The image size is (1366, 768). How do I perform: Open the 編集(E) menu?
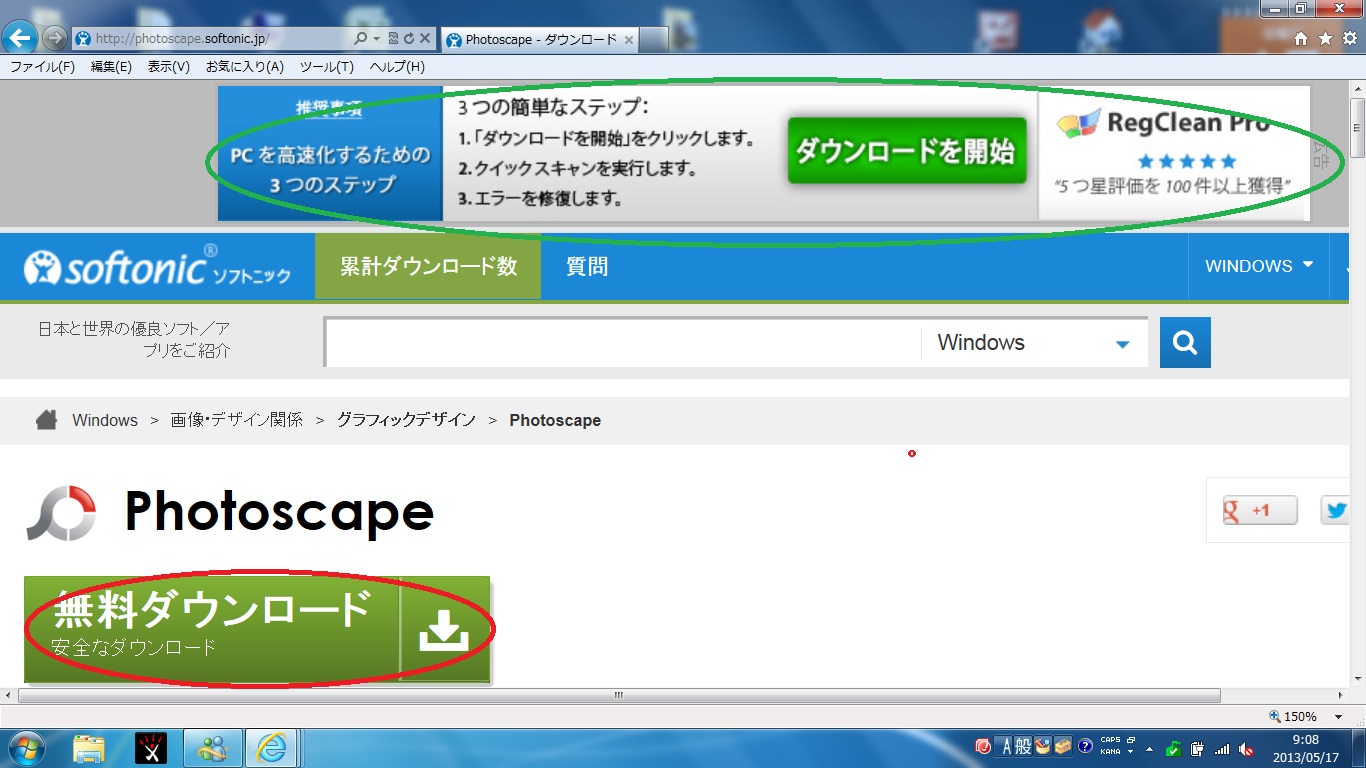(x=111, y=67)
